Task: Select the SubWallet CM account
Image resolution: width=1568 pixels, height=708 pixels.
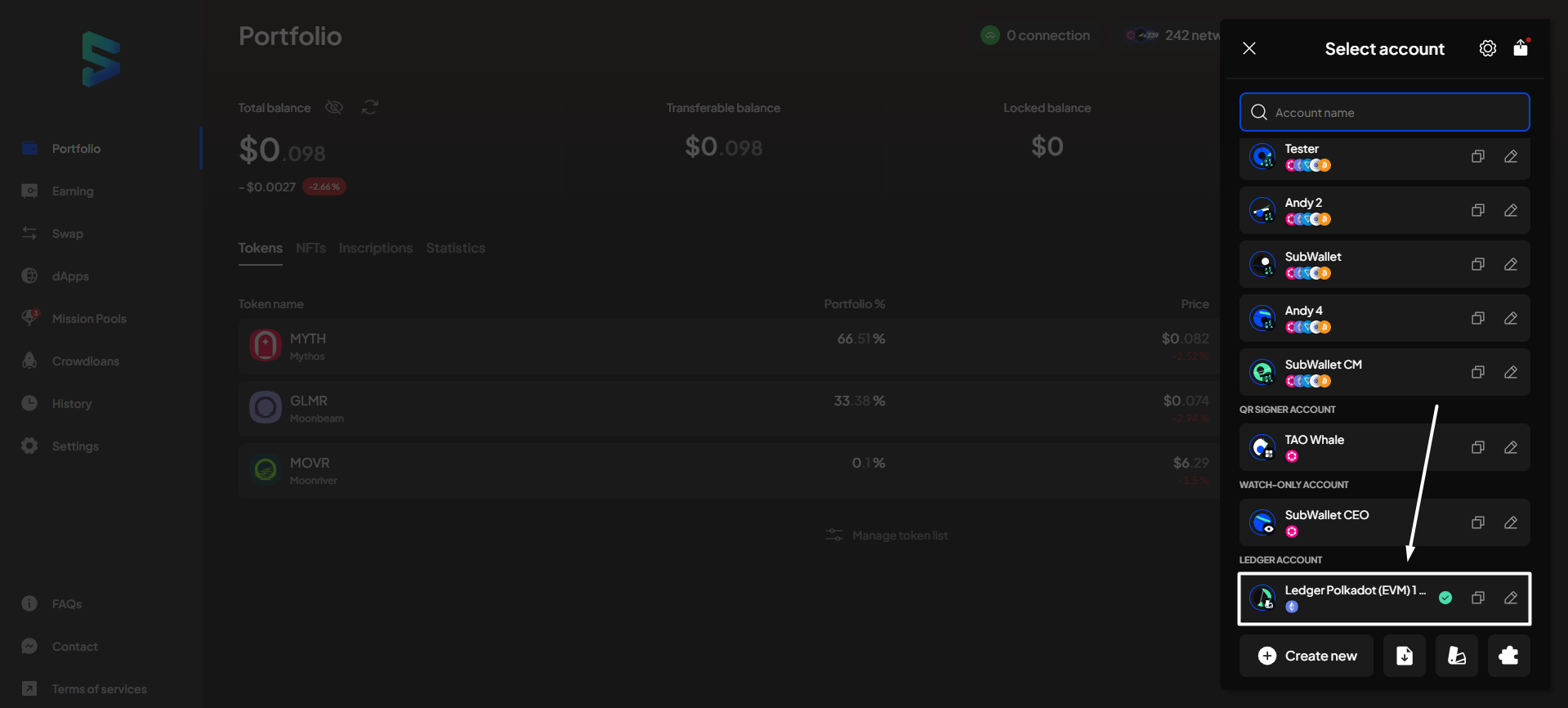Action: [1356, 372]
